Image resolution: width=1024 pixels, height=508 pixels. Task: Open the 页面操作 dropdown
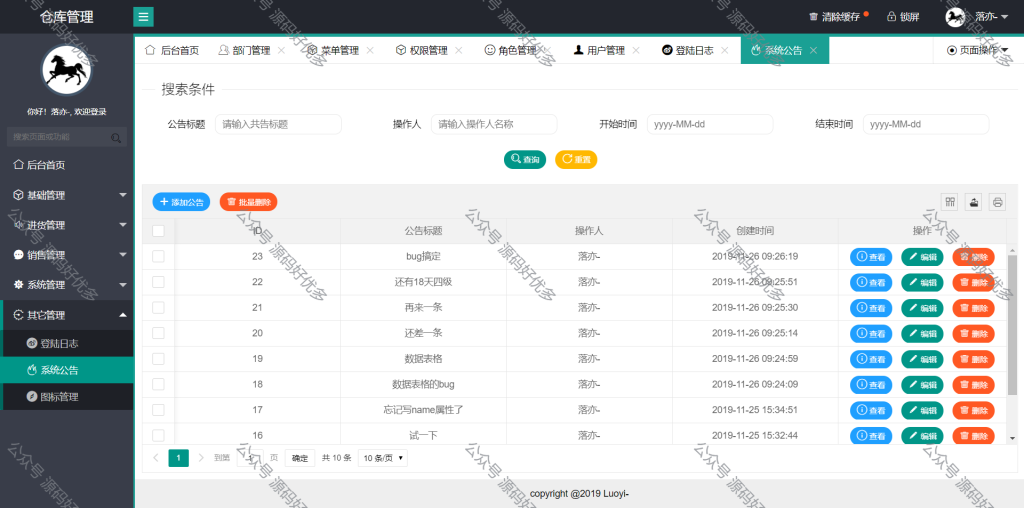[x=978, y=50]
